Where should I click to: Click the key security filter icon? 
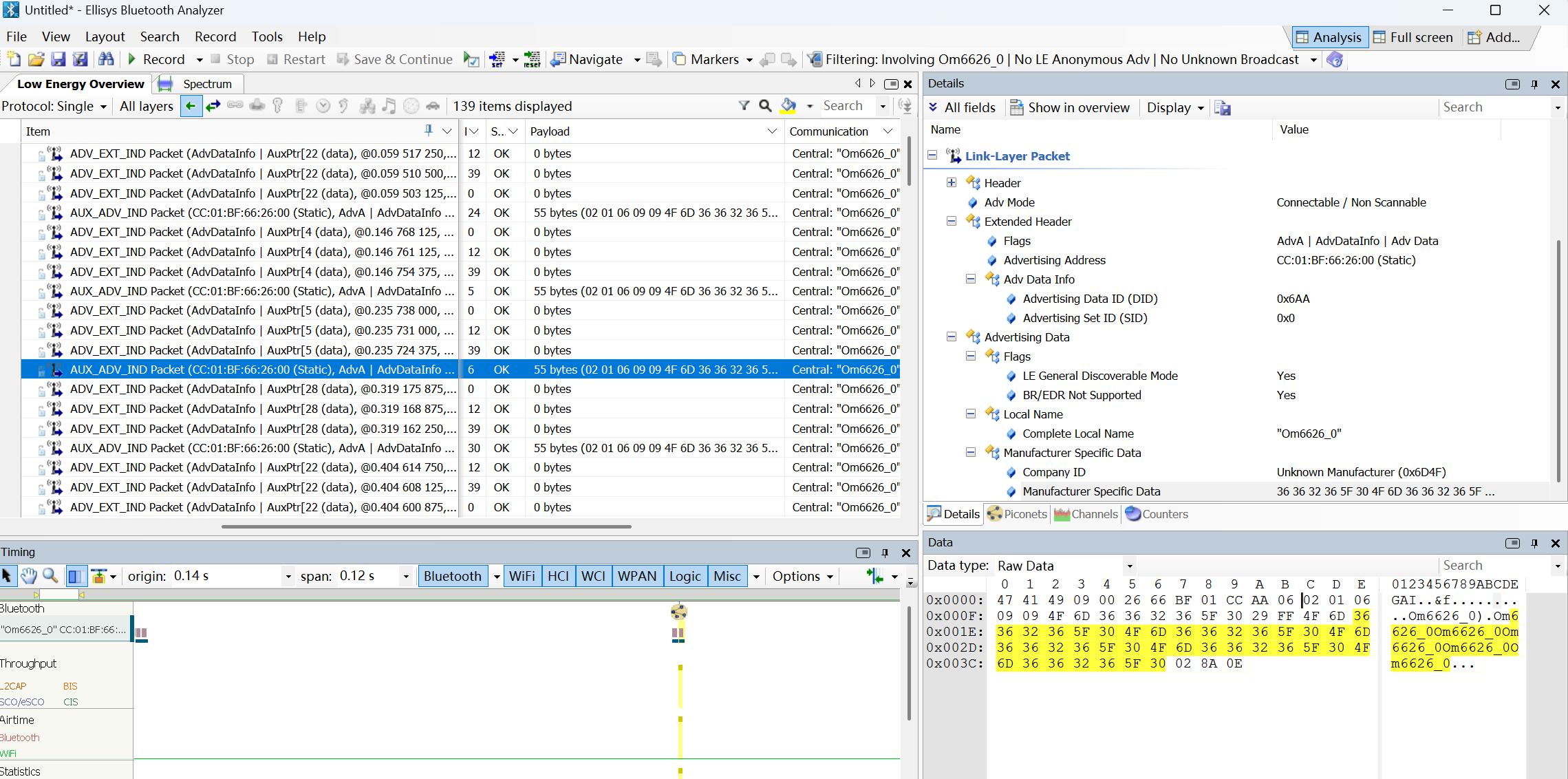click(278, 106)
